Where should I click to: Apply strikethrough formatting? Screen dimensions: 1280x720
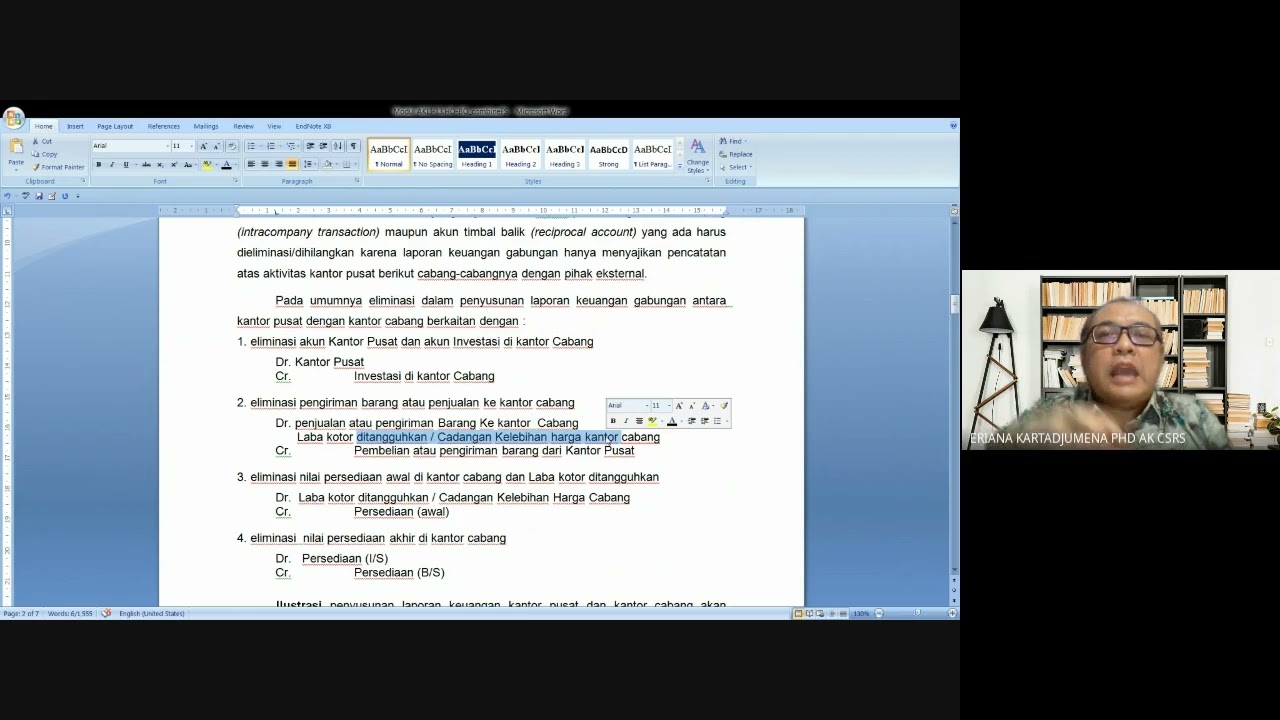[146, 164]
